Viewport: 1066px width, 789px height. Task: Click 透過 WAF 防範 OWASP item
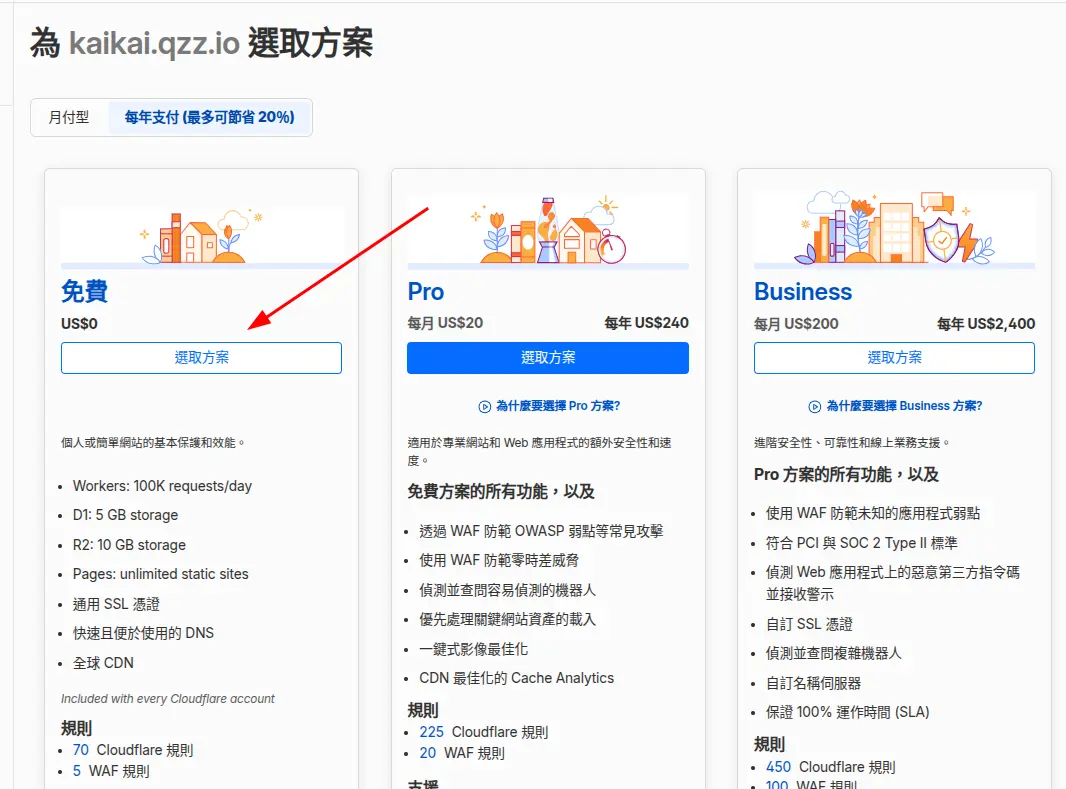(541, 531)
